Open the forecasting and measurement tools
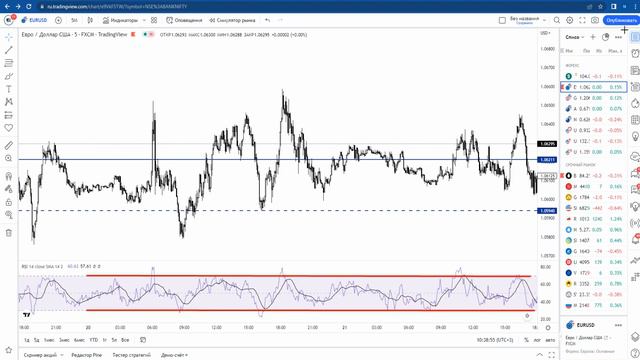This screenshot has height=360, width=640. [9, 115]
